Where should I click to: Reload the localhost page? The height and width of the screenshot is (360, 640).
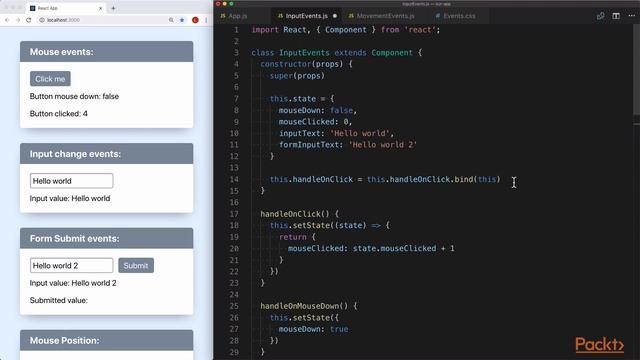[29, 20]
